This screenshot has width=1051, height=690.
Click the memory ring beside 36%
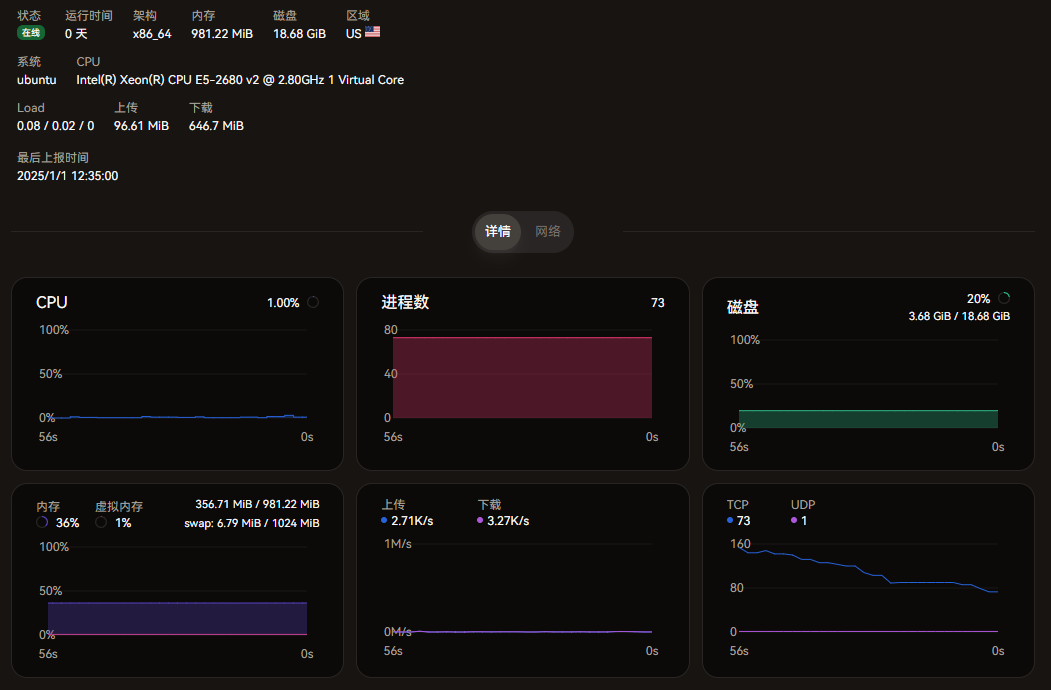coord(42,522)
